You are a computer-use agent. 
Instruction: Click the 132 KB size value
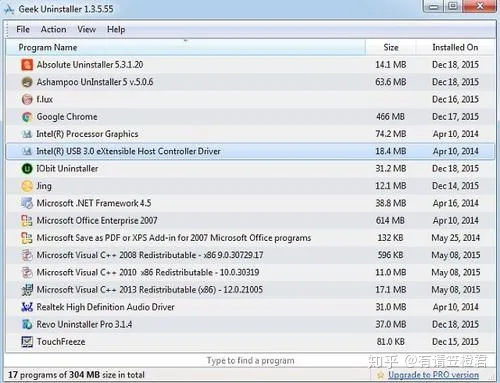[390, 238]
